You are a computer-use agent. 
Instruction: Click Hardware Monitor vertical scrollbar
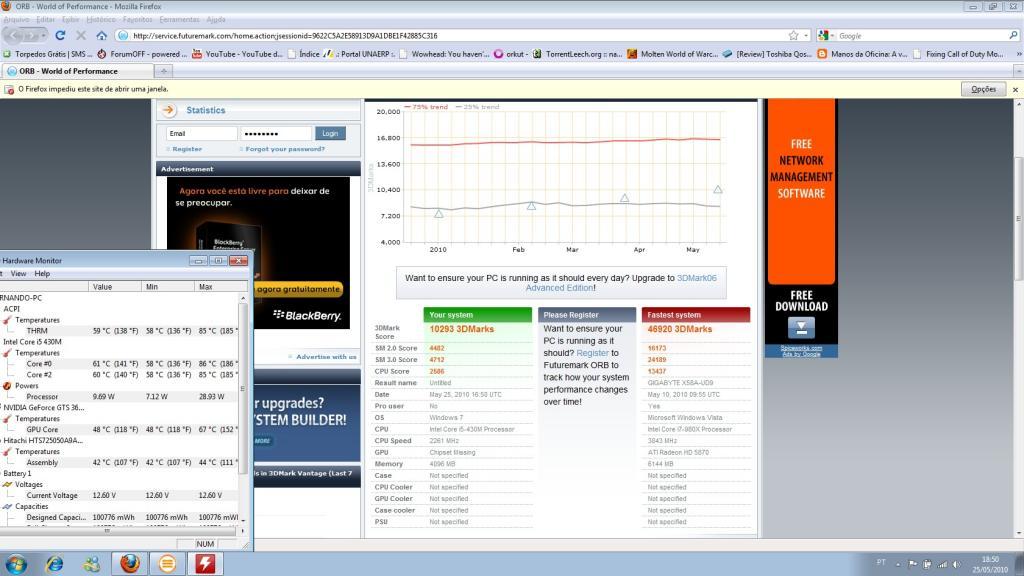pyautogui.click(x=243, y=408)
